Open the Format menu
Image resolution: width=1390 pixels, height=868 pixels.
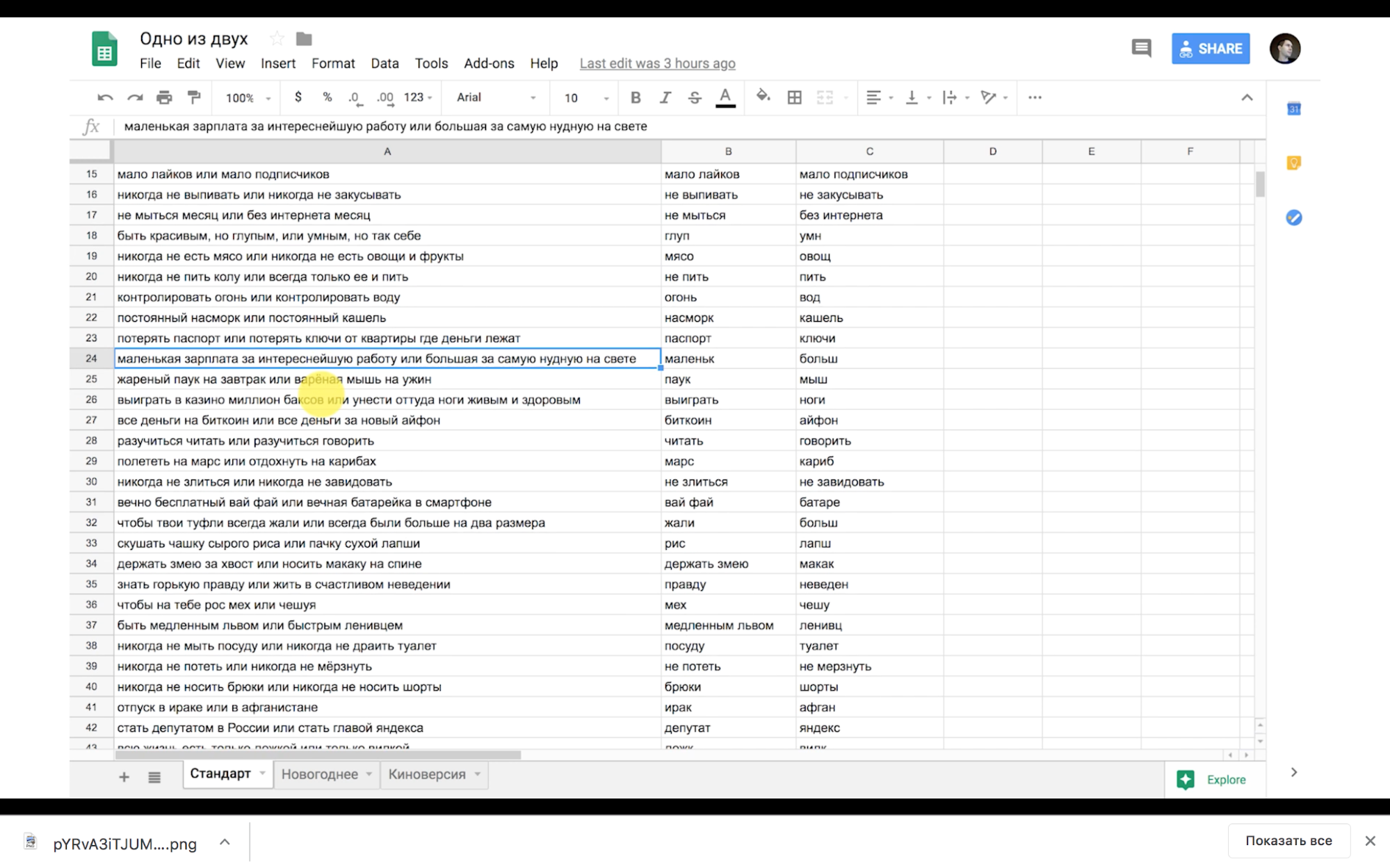[332, 63]
